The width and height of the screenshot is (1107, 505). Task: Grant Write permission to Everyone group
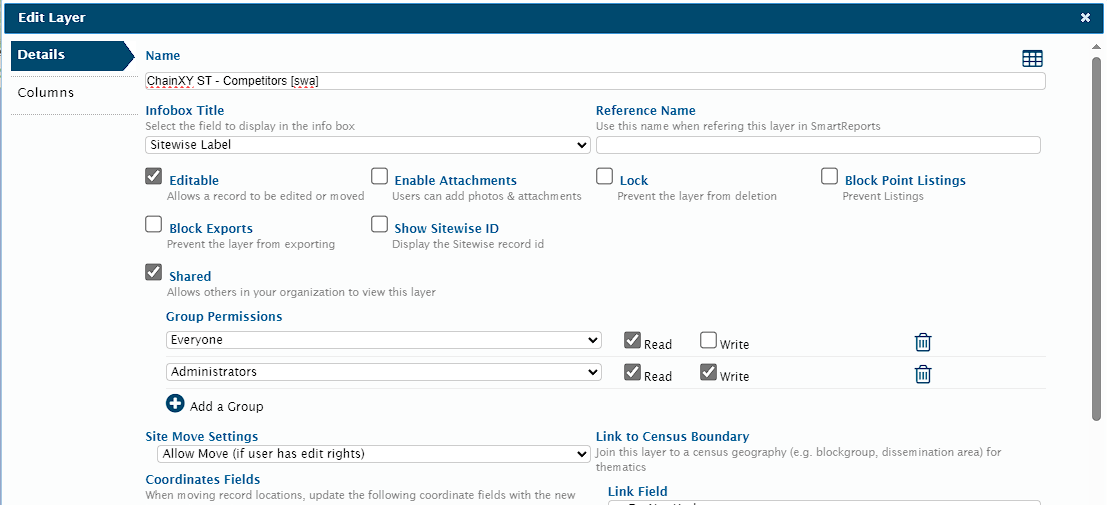click(x=708, y=341)
